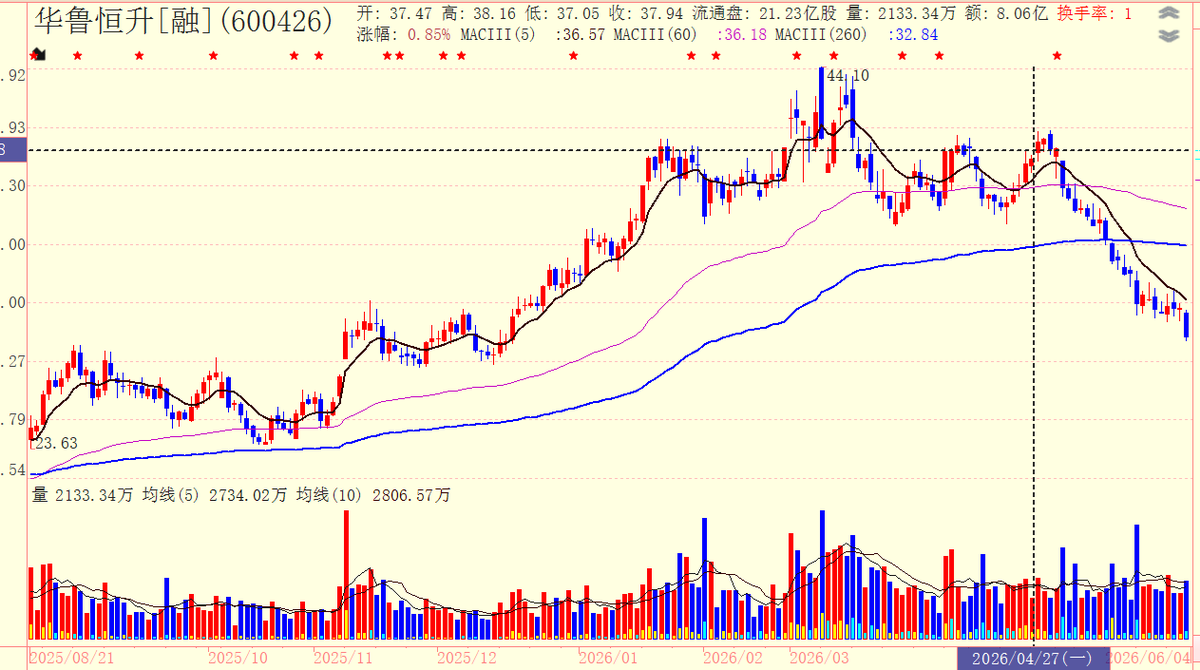This screenshot has height=670, width=1200.
Task: Click the black marker icon below the stock name
Action: tap(38, 53)
